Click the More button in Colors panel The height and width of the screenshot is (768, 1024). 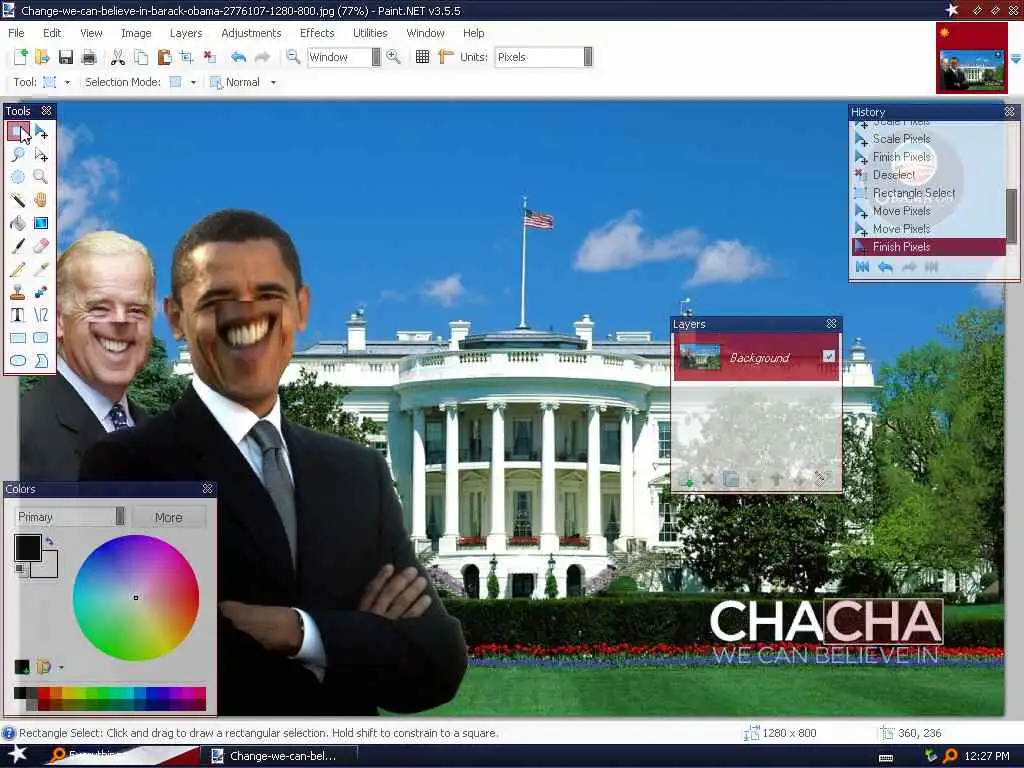[x=169, y=517]
